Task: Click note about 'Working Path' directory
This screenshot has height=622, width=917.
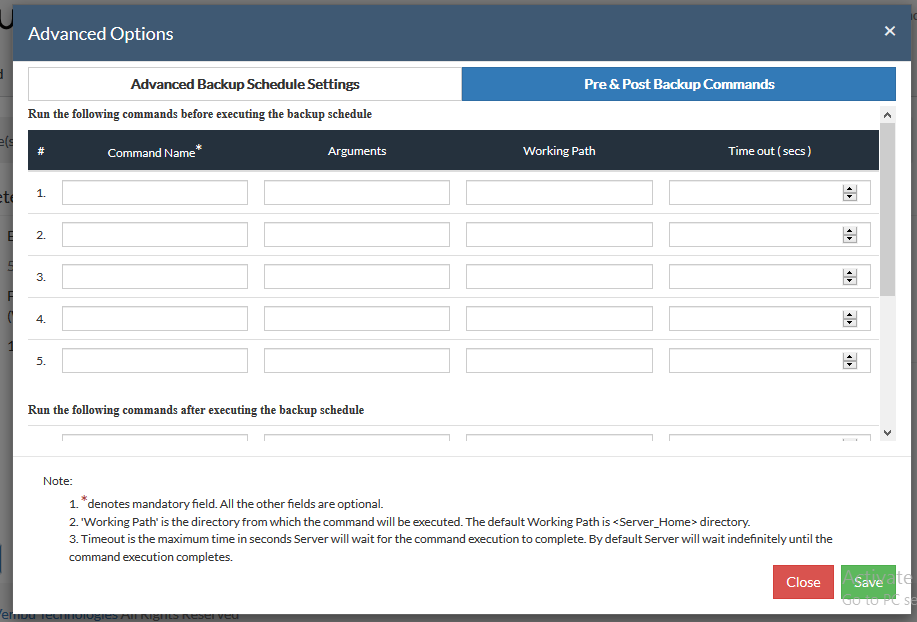Action: tap(409, 521)
